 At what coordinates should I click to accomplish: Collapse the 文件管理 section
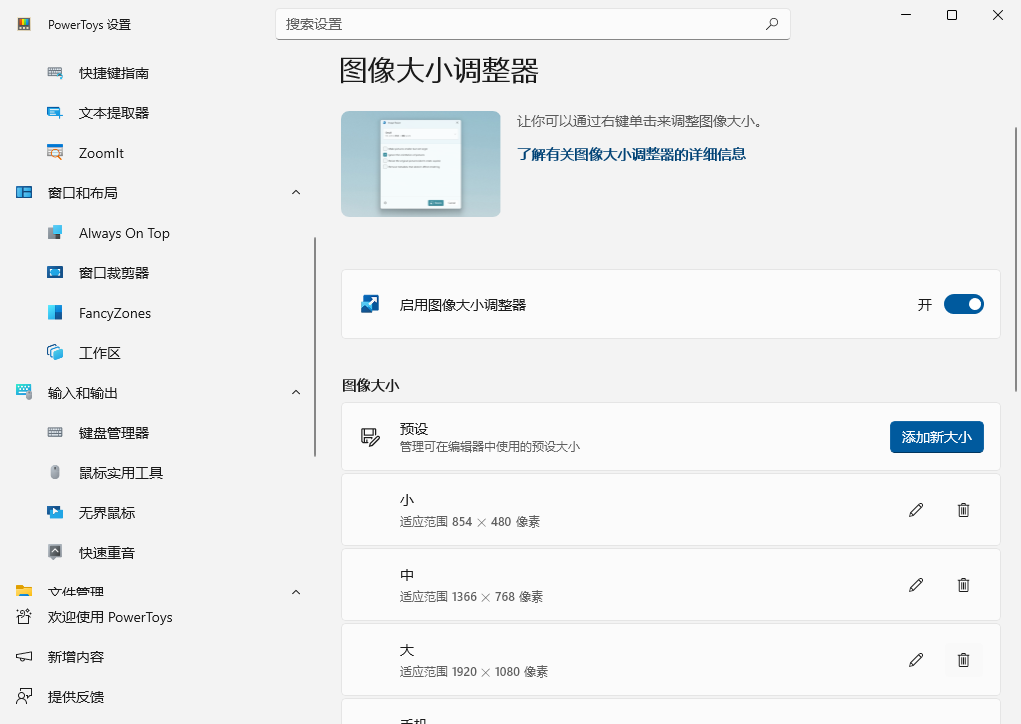pos(295,591)
